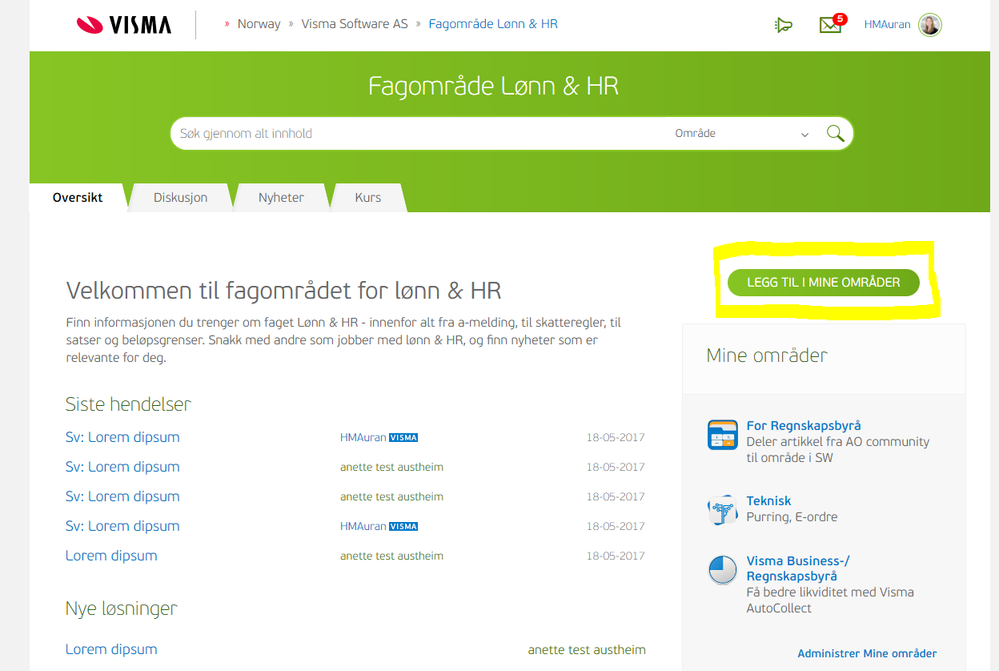Open the announcements megaphone icon
Image resolution: width=999 pixels, height=671 pixels.
(783, 25)
